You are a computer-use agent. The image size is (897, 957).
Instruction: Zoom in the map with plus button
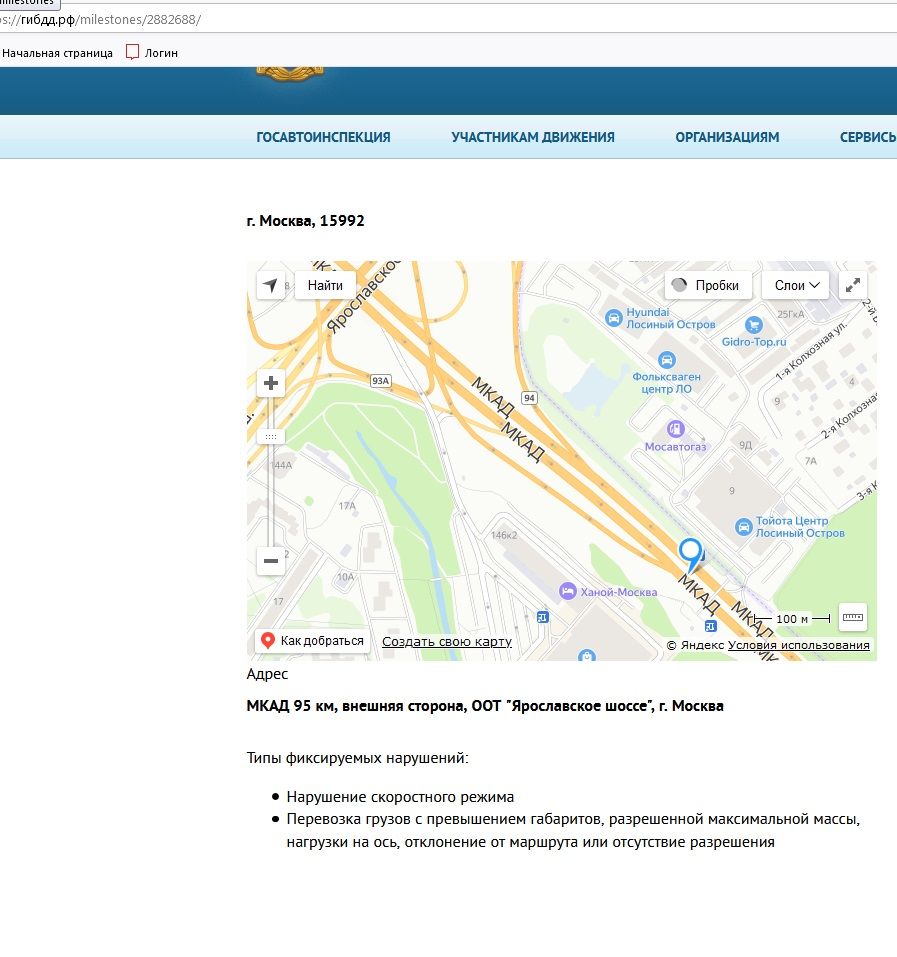[271, 383]
